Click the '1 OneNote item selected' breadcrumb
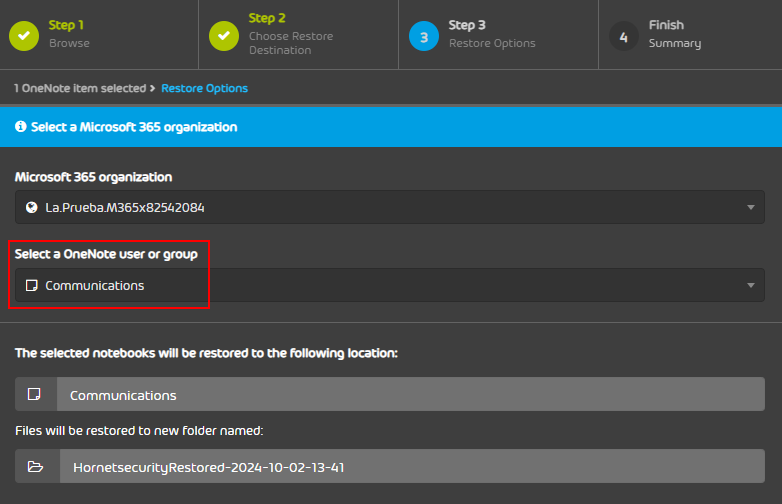Viewport: 782px width, 504px height. (x=79, y=88)
